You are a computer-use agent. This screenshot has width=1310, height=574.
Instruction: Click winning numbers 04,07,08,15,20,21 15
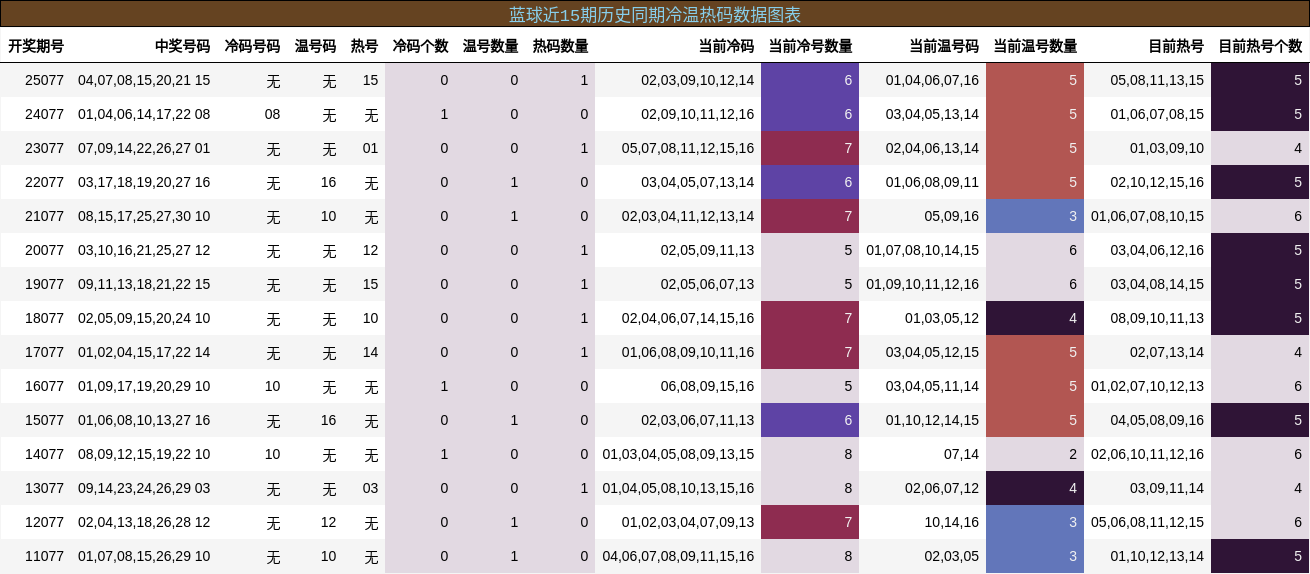144,80
